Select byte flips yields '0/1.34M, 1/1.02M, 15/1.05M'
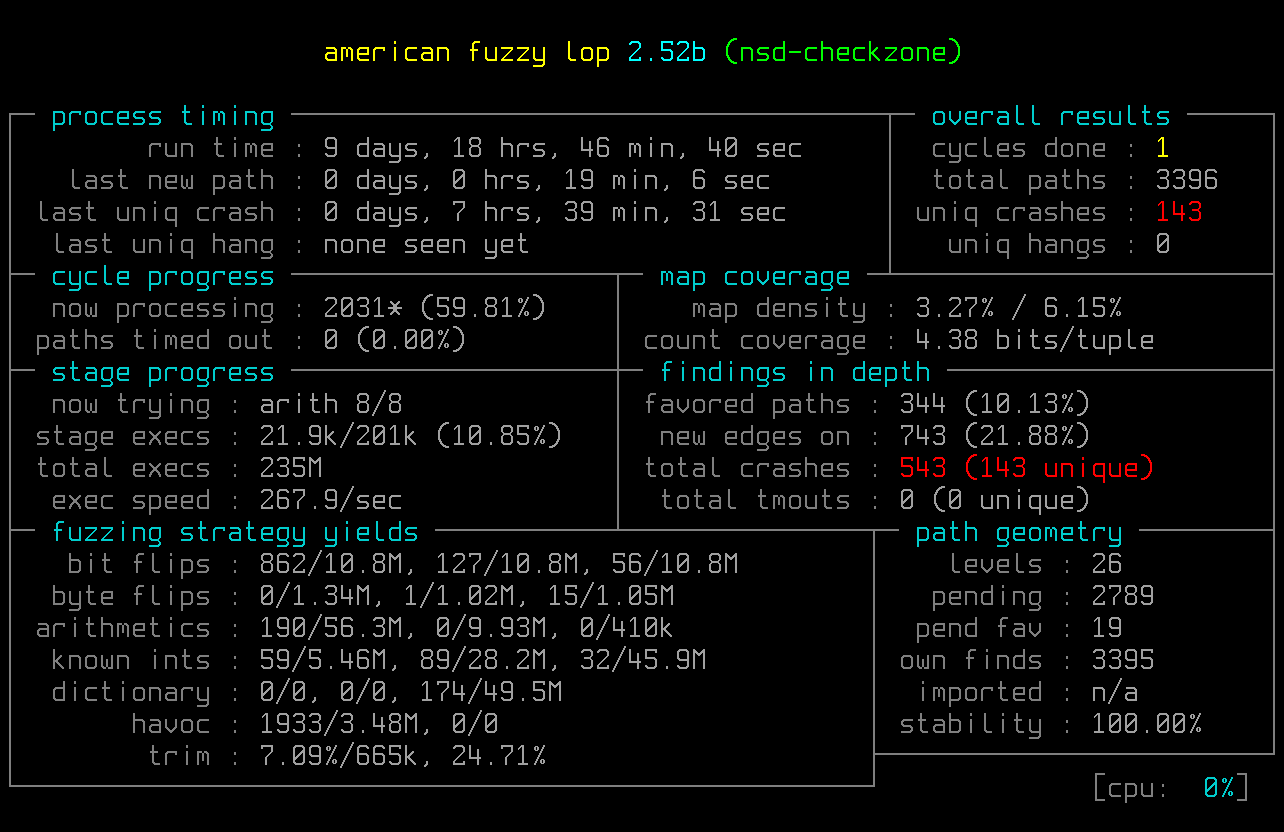 point(467,597)
